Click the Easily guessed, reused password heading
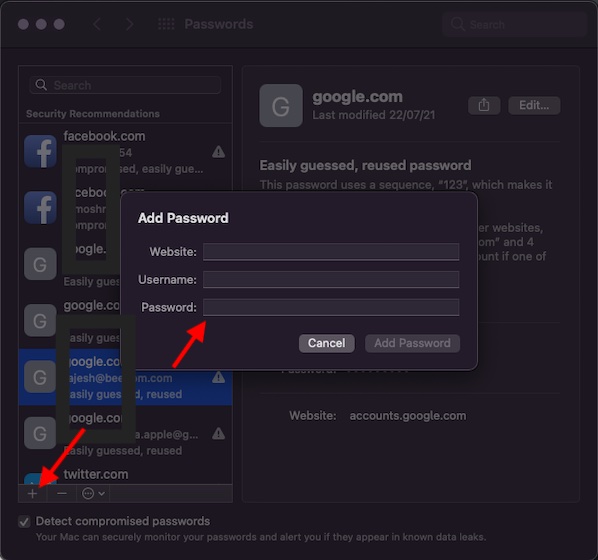This screenshot has height=560, width=598. click(365, 165)
